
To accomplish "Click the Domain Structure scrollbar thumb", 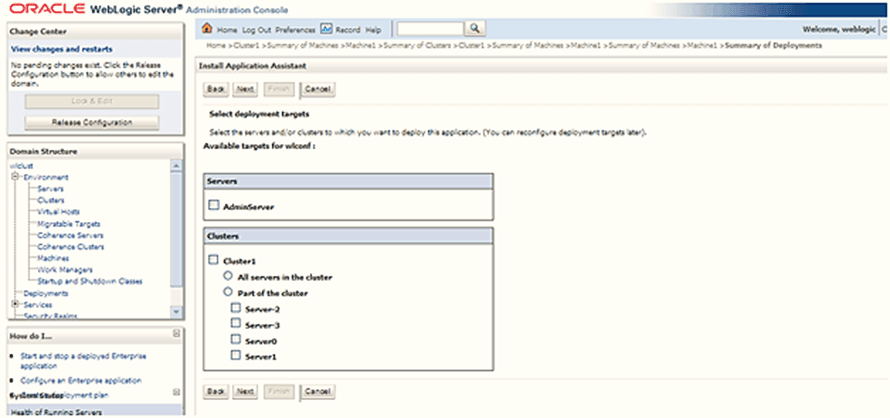I will 177,231.
